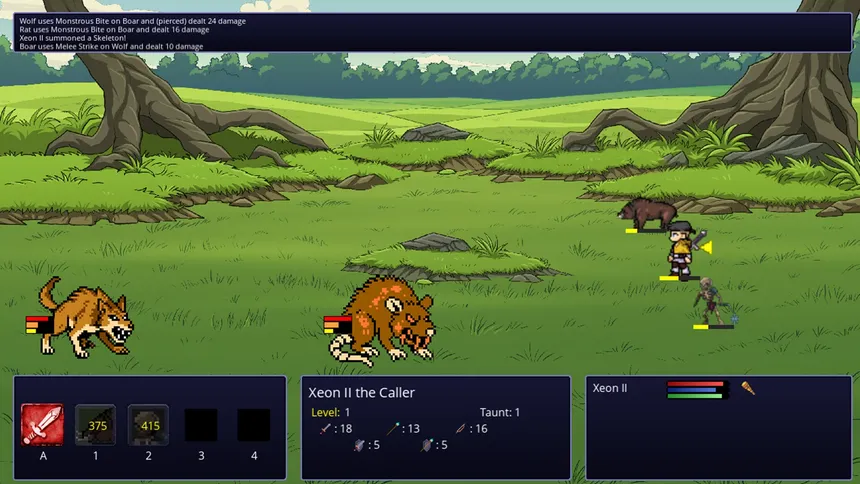The image size is (860, 484).
Task: Click the torch item icon beside Xeon II
Action: point(748,389)
